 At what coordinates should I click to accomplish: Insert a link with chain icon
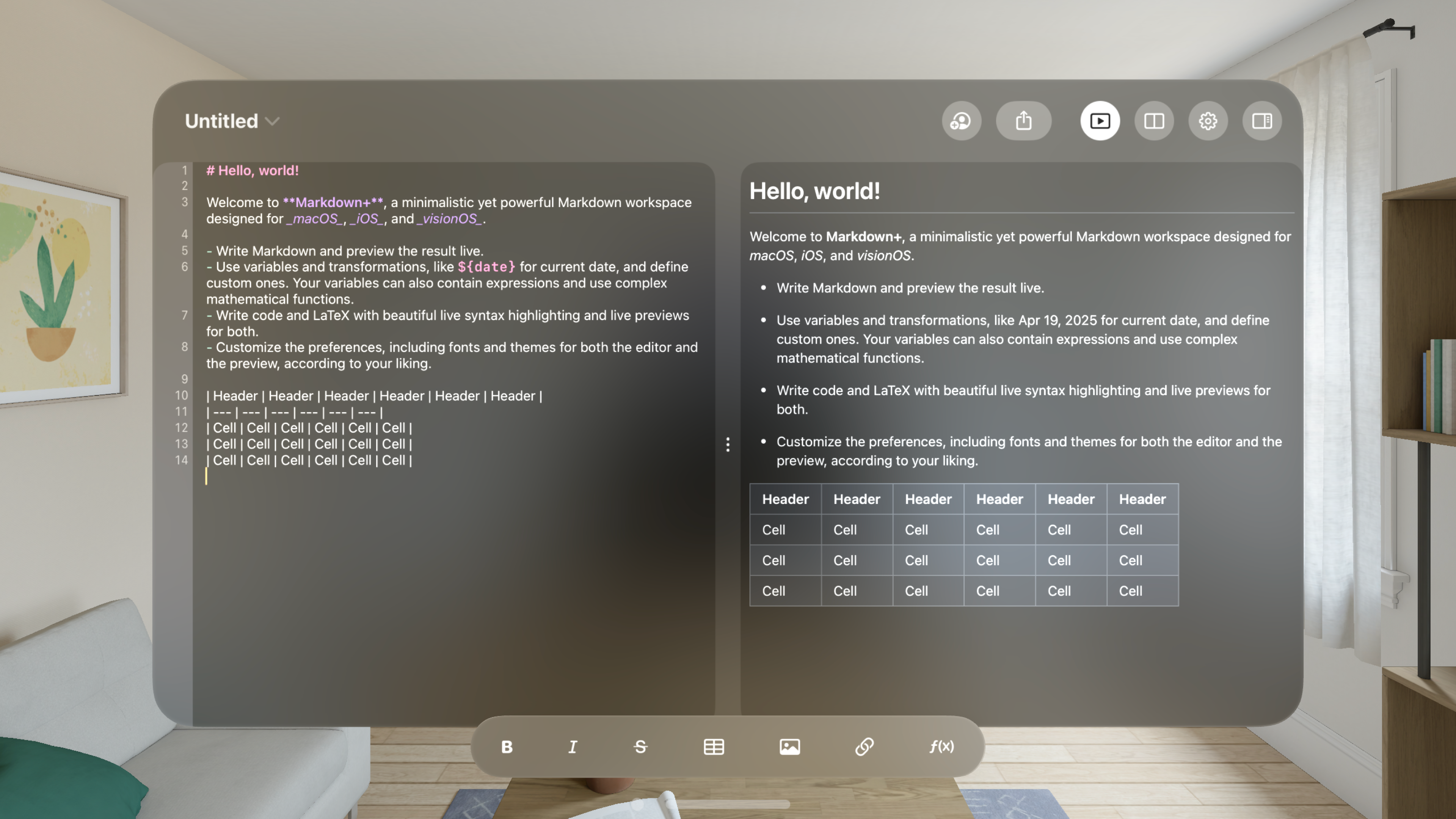pyautogui.click(x=865, y=747)
